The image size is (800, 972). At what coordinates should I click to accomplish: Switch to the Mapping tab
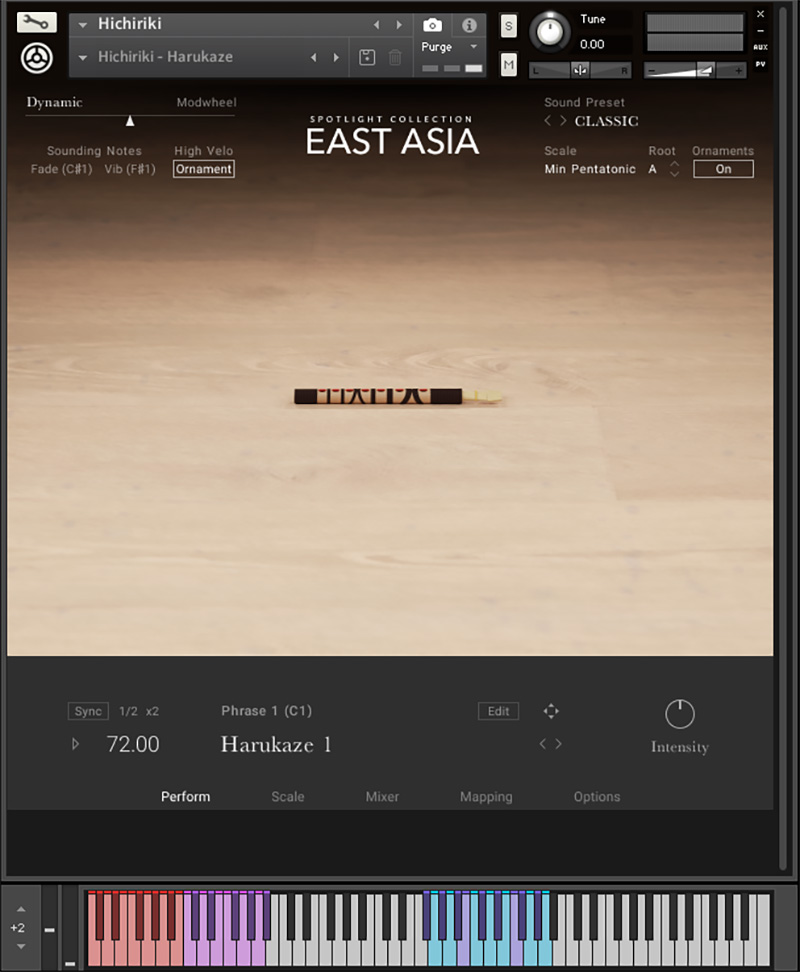pyautogui.click(x=486, y=797)
